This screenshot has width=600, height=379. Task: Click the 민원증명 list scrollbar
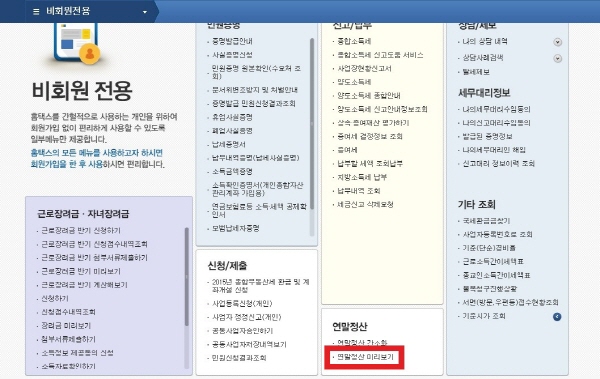coord(312,123)
